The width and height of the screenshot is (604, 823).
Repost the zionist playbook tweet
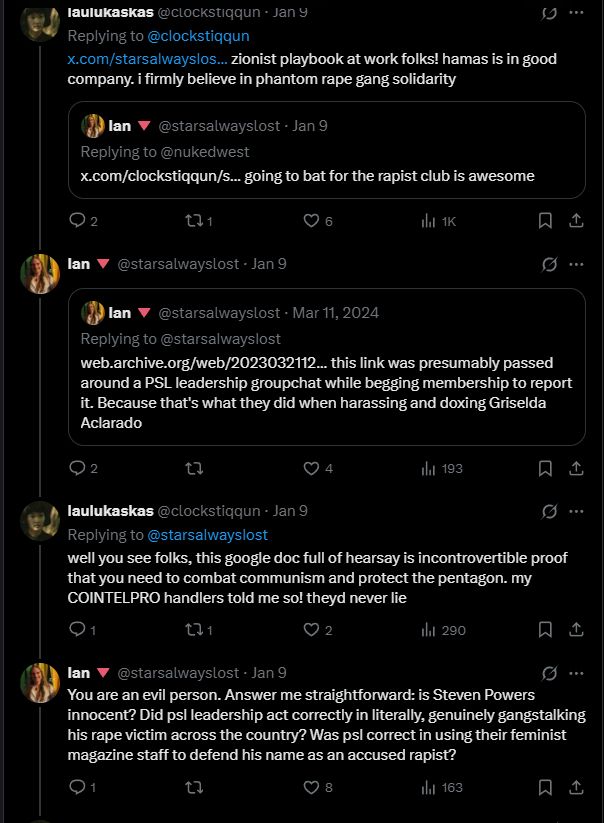pos(194,220)
